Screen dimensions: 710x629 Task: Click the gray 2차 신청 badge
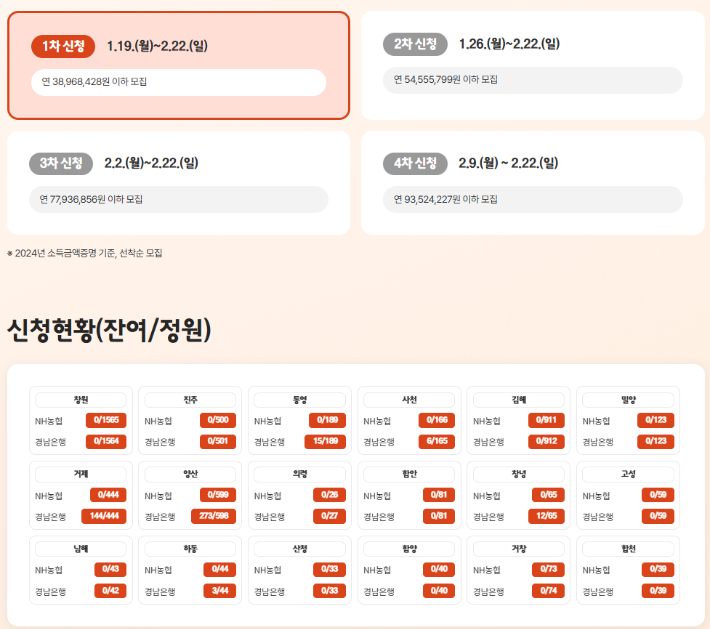pos(415,44)
